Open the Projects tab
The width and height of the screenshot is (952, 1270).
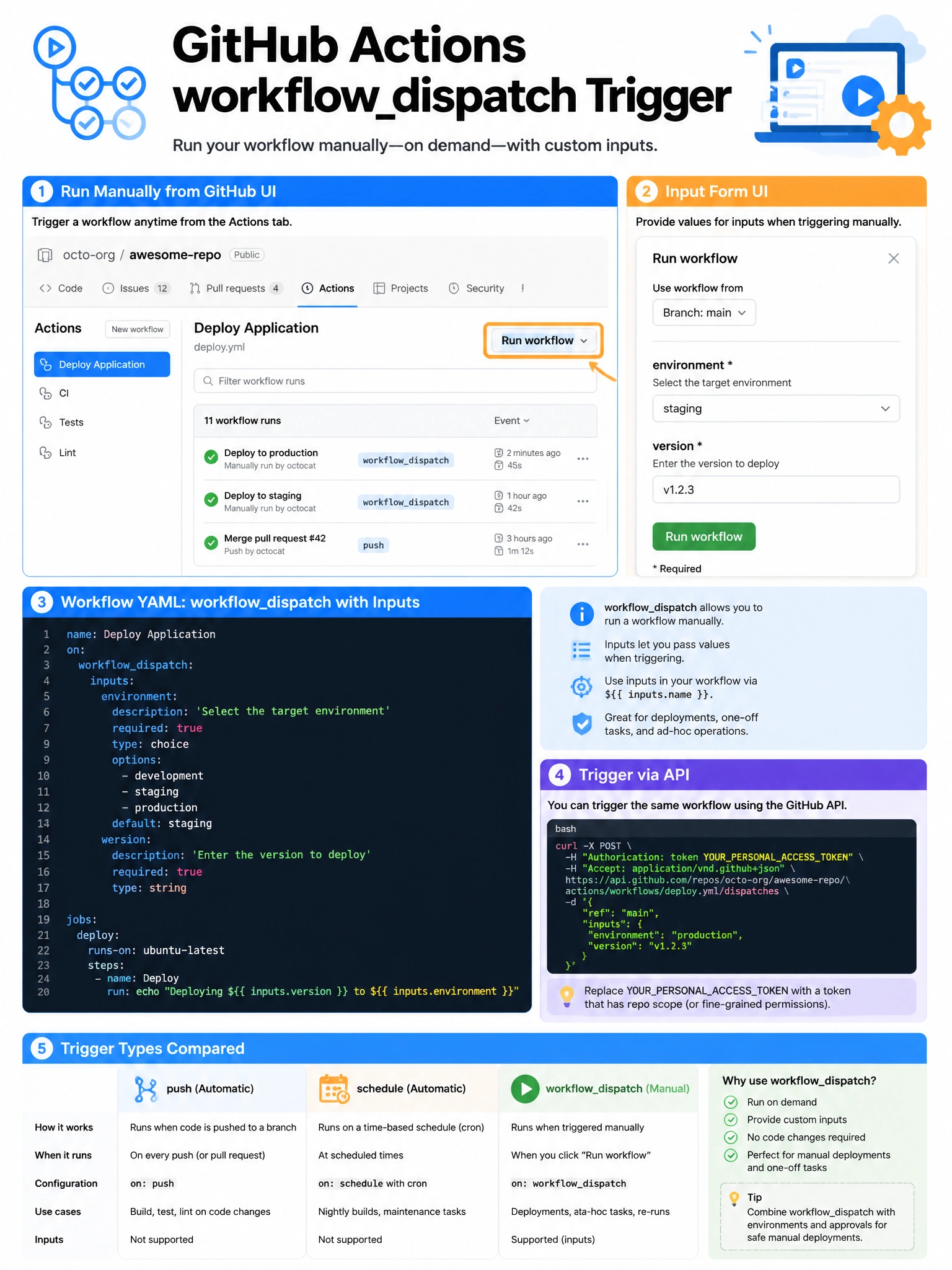[401, 288]
